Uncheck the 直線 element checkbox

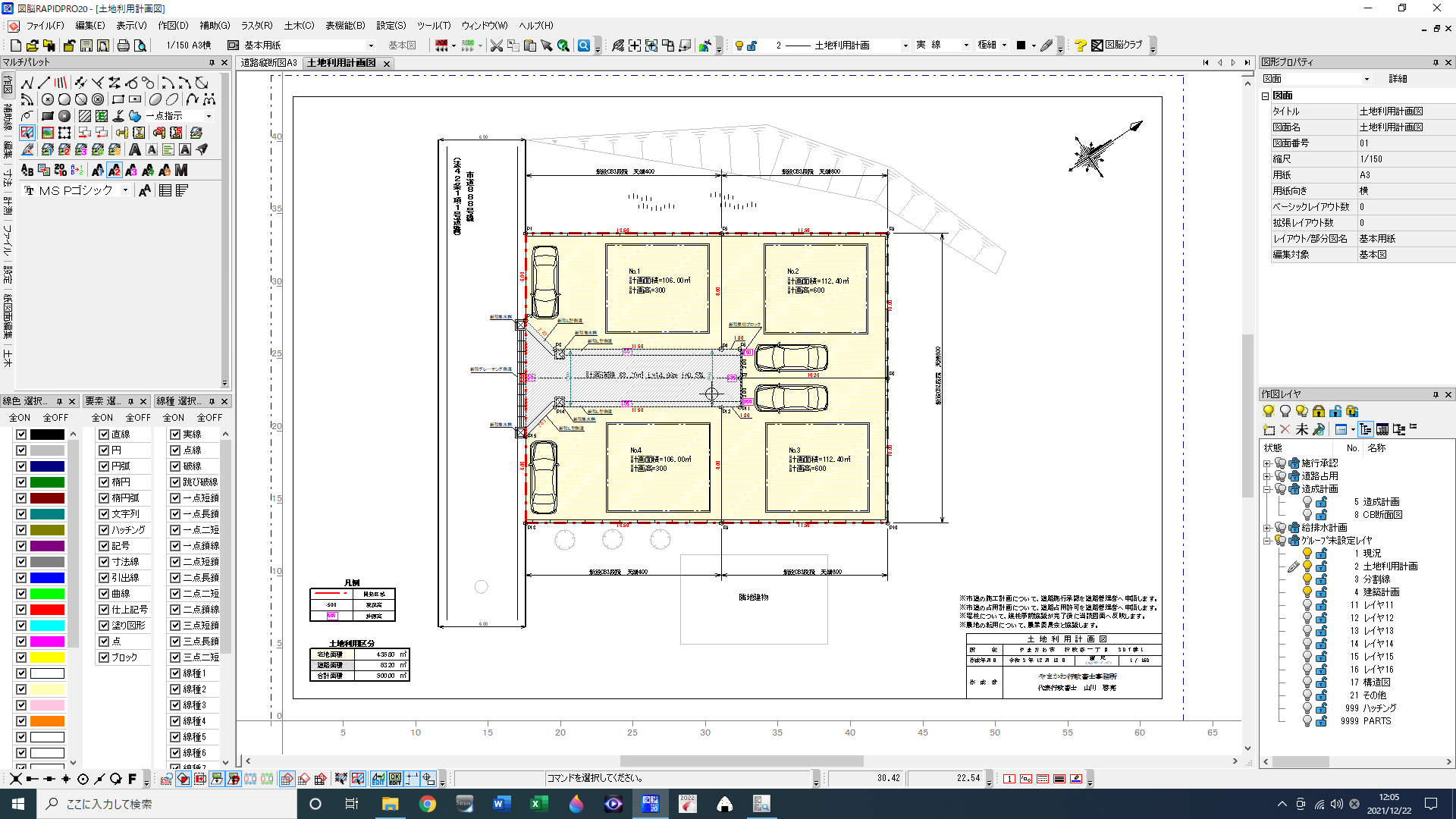coord(104,435)
